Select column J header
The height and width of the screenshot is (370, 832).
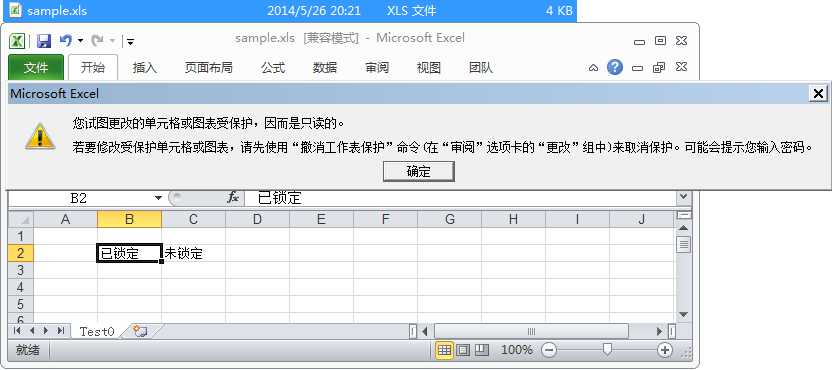point(642,219)
